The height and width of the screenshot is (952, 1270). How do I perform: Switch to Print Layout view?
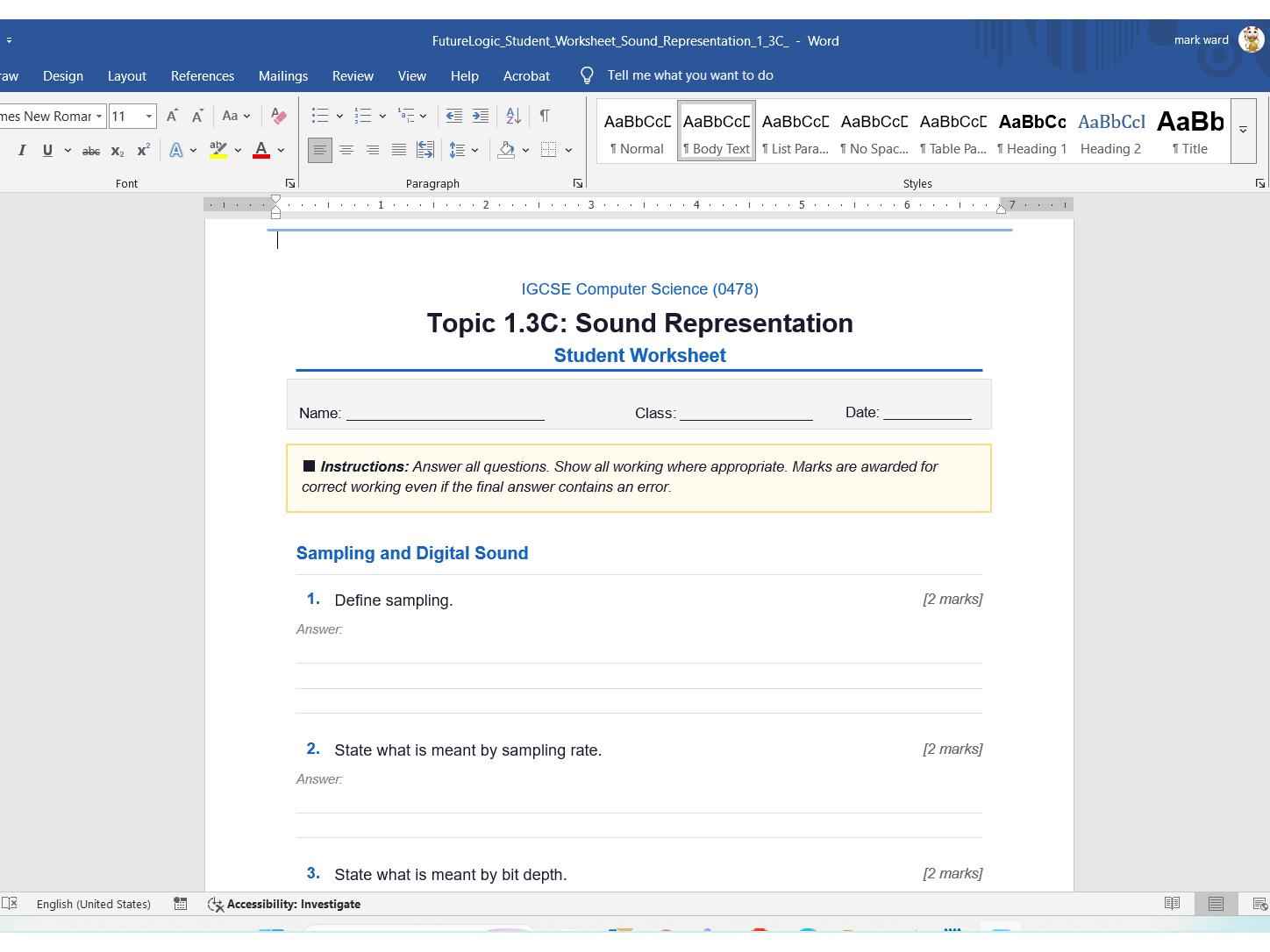(1216, 904)
